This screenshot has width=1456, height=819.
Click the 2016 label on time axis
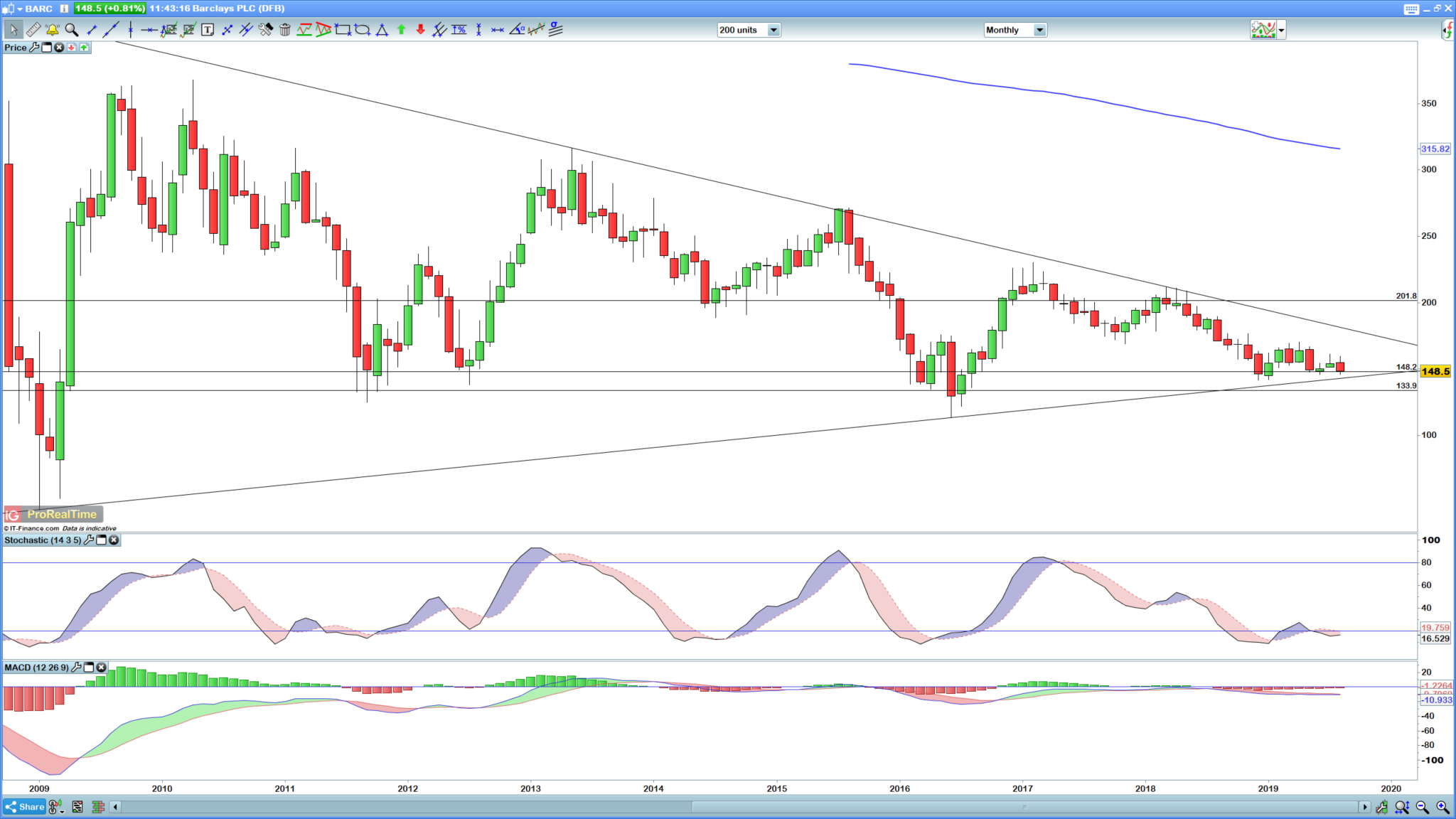click(x=899, y=788)
